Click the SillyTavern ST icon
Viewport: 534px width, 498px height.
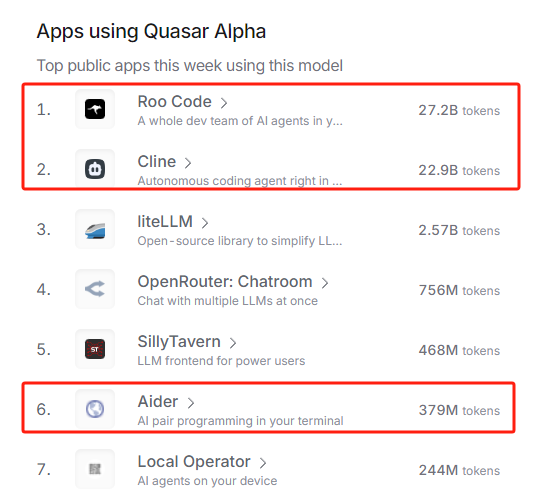pyautogui.click(x=95, y=349)
